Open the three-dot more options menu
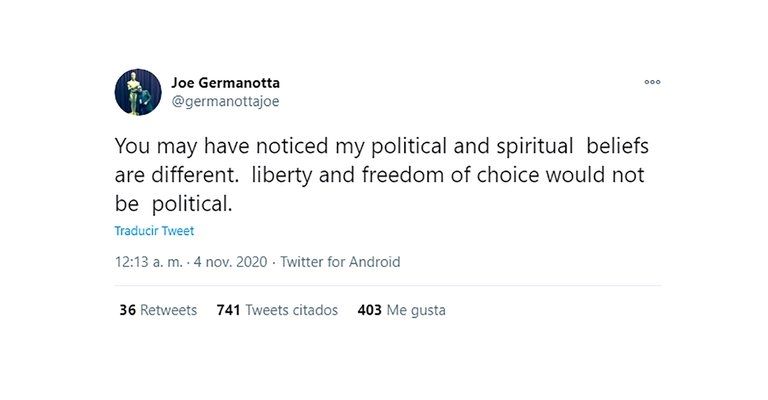 (652, 83)
